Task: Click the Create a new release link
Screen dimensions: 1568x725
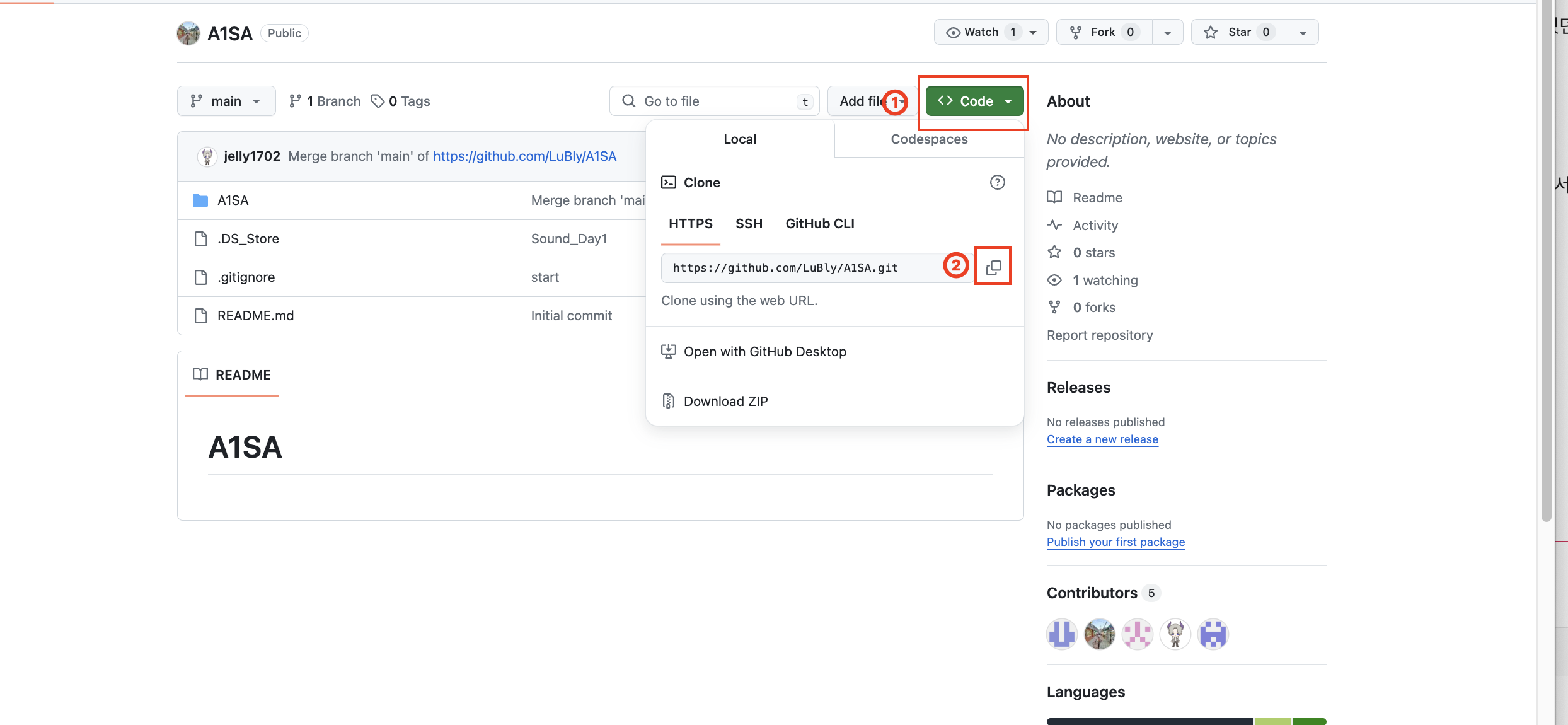Action: point(1102,439)
